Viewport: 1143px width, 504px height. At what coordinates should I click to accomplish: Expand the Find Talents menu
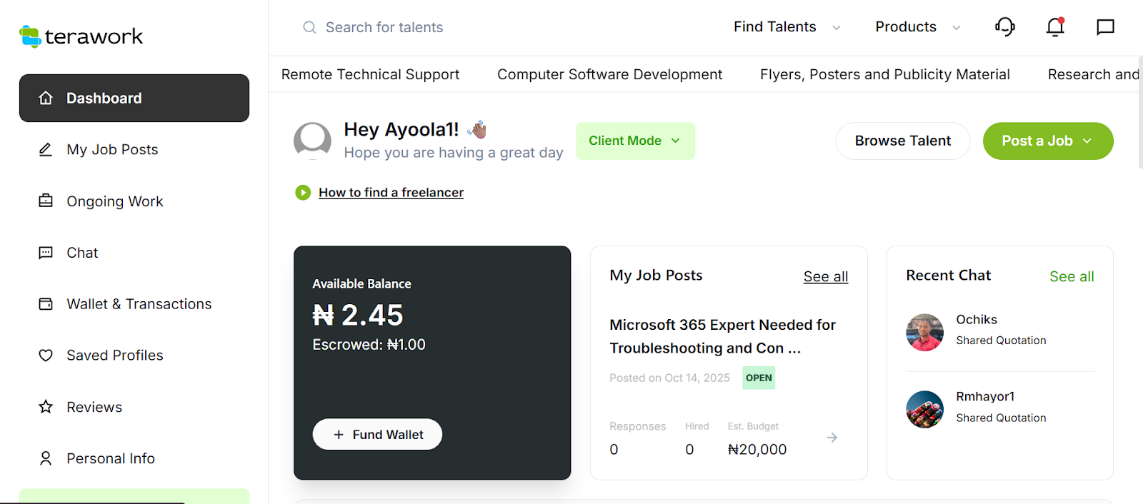tap(787, 27)
